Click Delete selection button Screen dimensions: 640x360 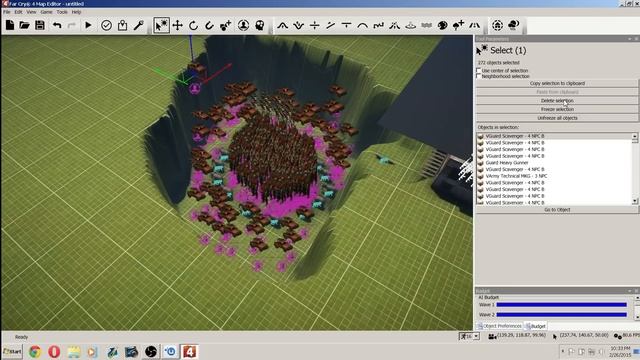point(557,100)
